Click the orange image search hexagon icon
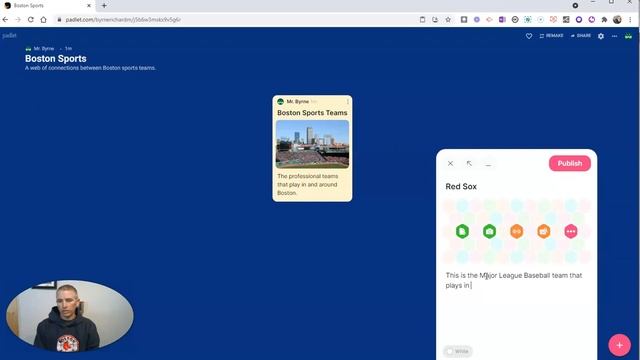 tap(544, 231)
